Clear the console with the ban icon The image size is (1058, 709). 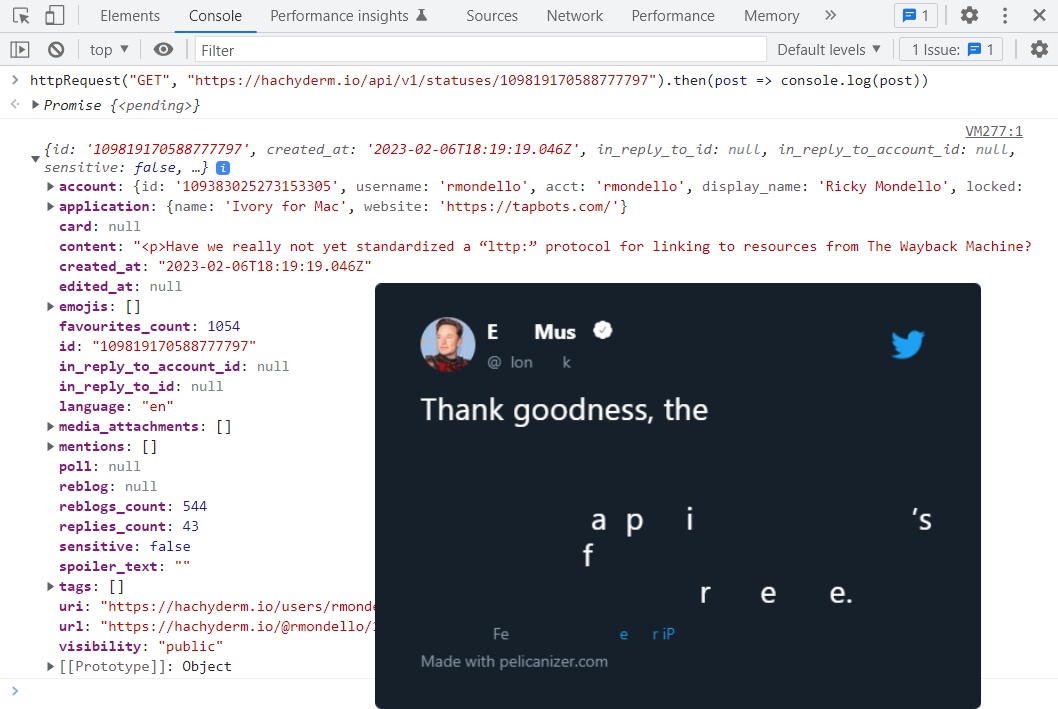(x=56, y=49)
